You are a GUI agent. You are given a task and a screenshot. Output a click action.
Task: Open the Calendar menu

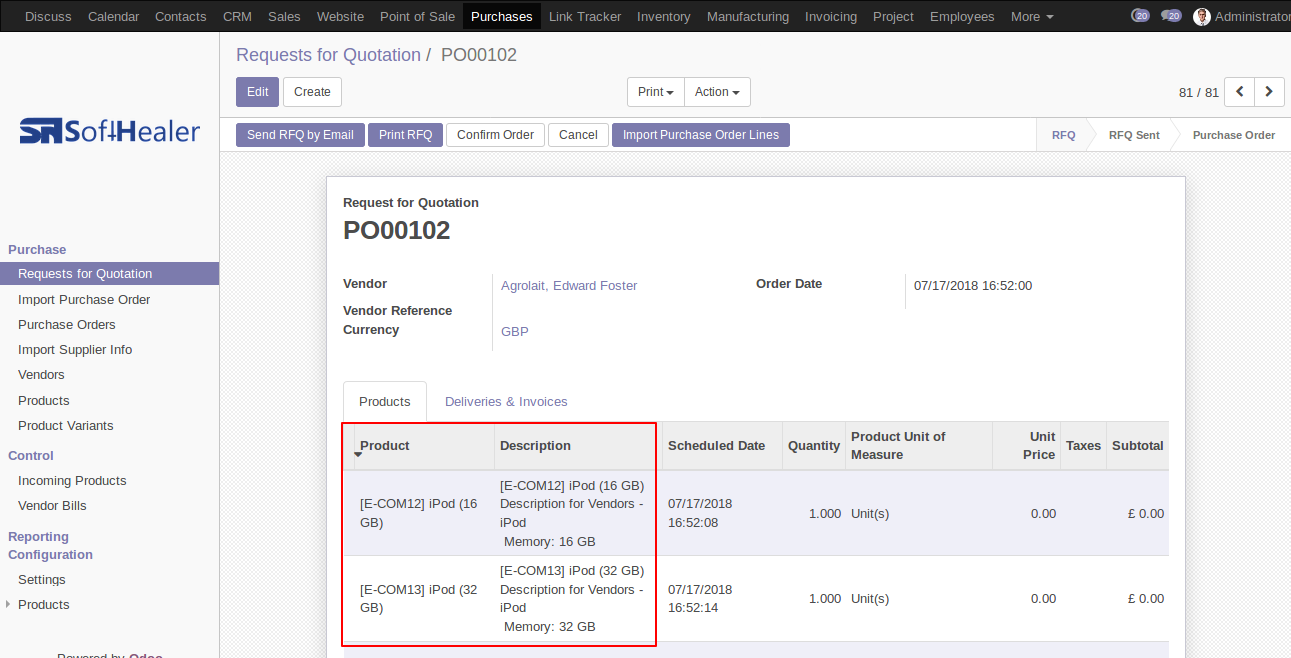(112, 16)
